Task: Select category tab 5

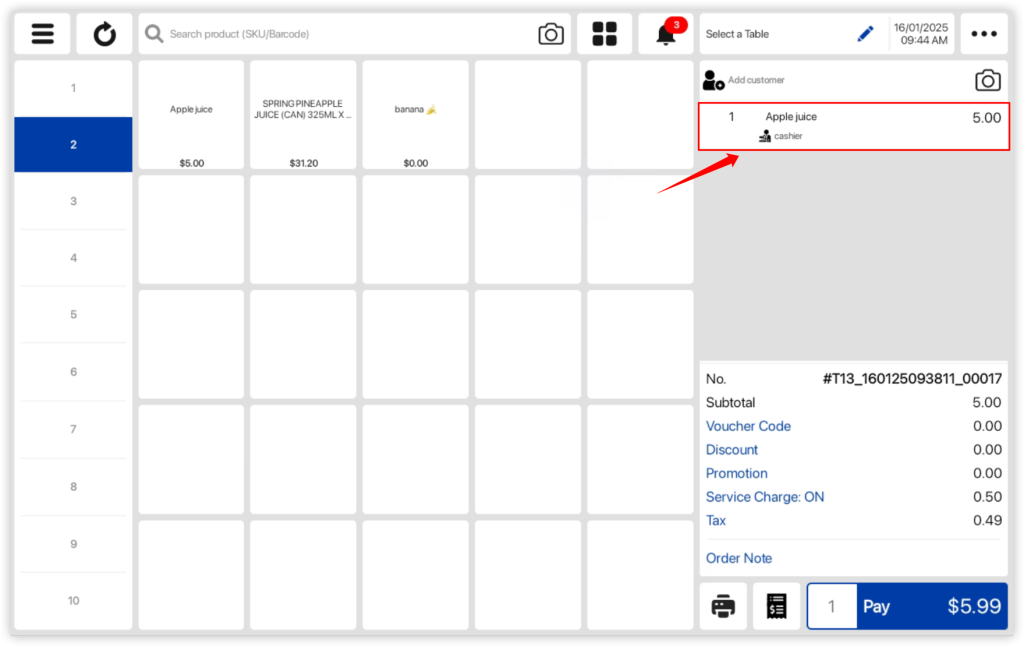Action: (73, 315)
